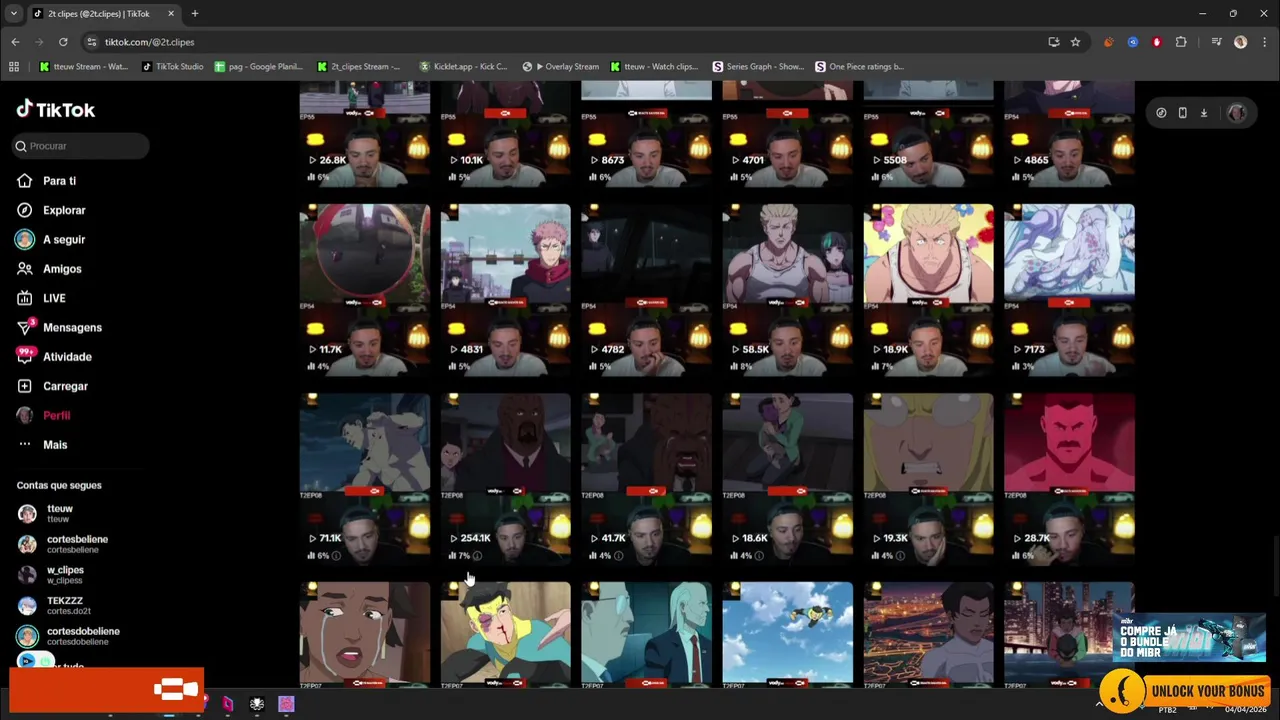Image resolution: width=1280 pixels, height=720 pixels.
Task: Open followed account cortesdobeliene
Action: (68, 636)
